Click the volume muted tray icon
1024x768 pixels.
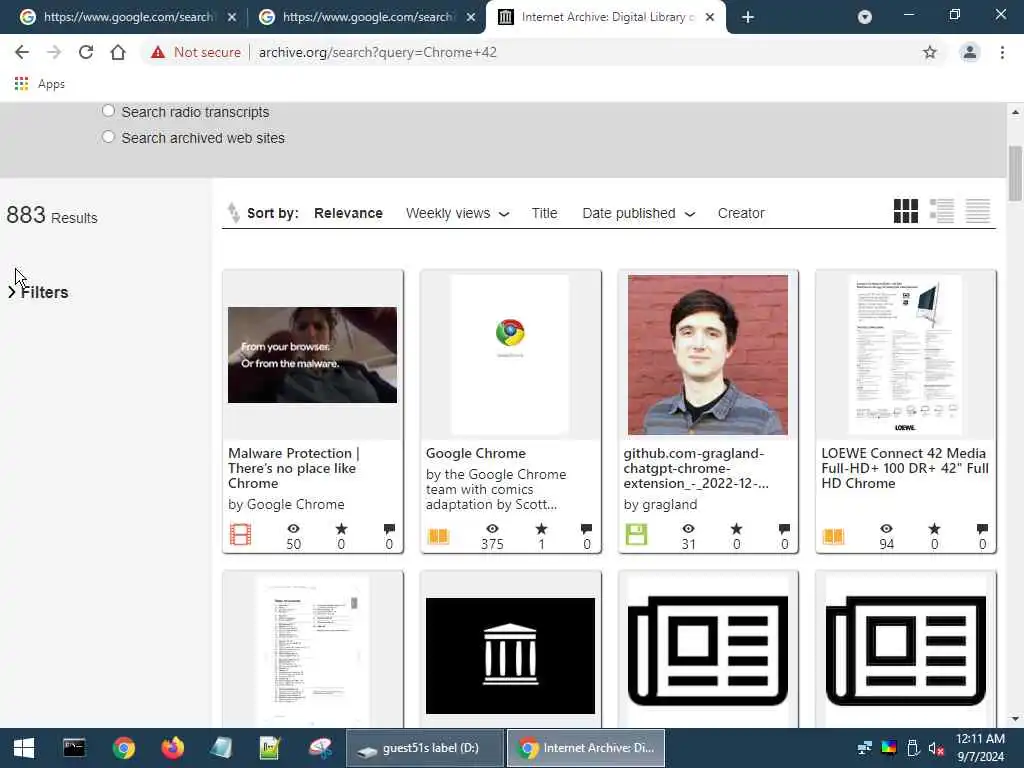coord(936,748)
